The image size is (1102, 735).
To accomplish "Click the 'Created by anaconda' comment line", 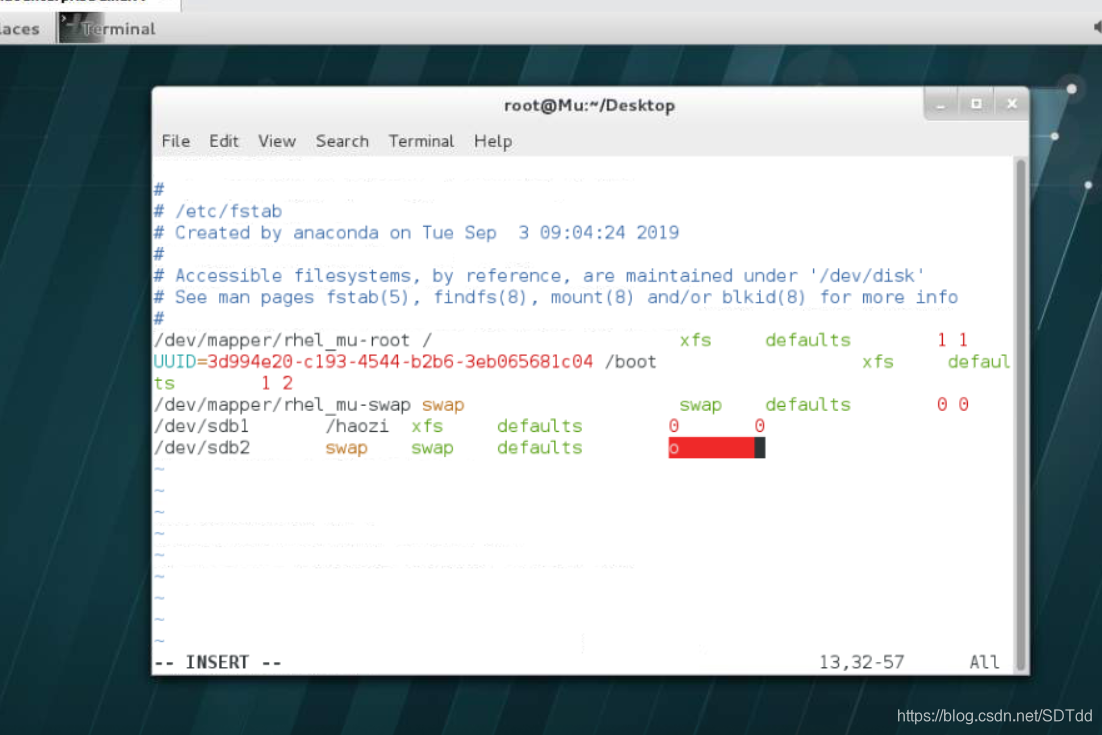I will (x=417, y=233).
